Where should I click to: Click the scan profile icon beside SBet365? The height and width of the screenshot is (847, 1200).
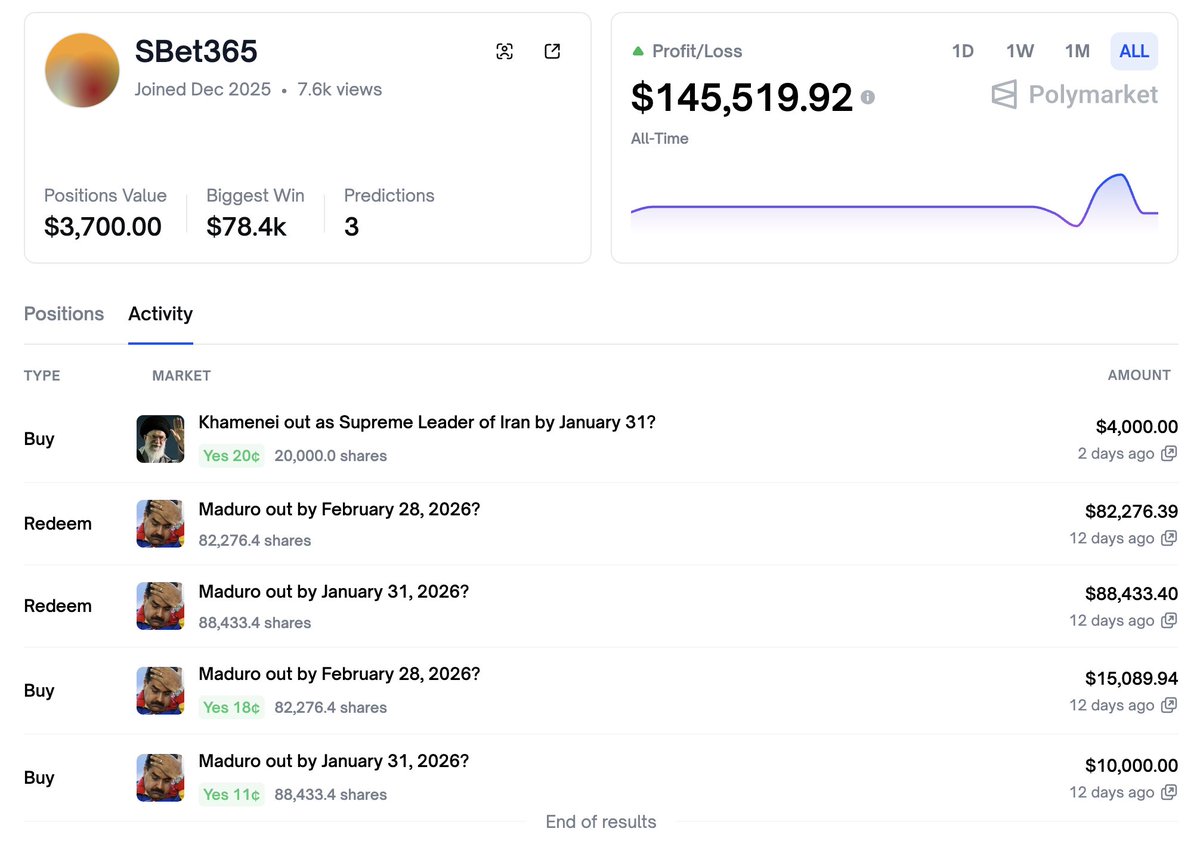tap(505, 52)
